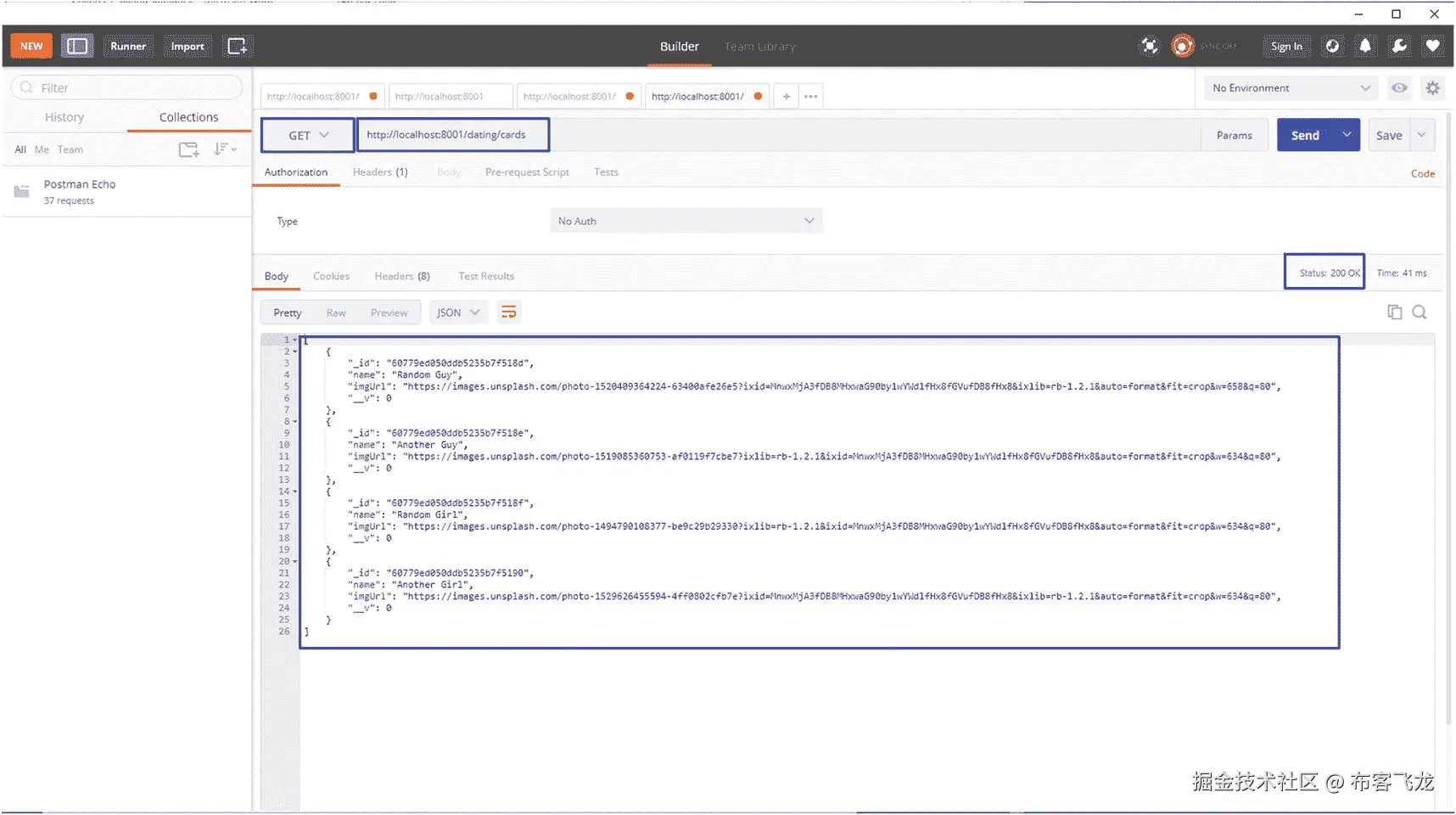This screenshot has height=815, width=1456.
Task: Open manage environments gear icon
Action: [1433, 87]
